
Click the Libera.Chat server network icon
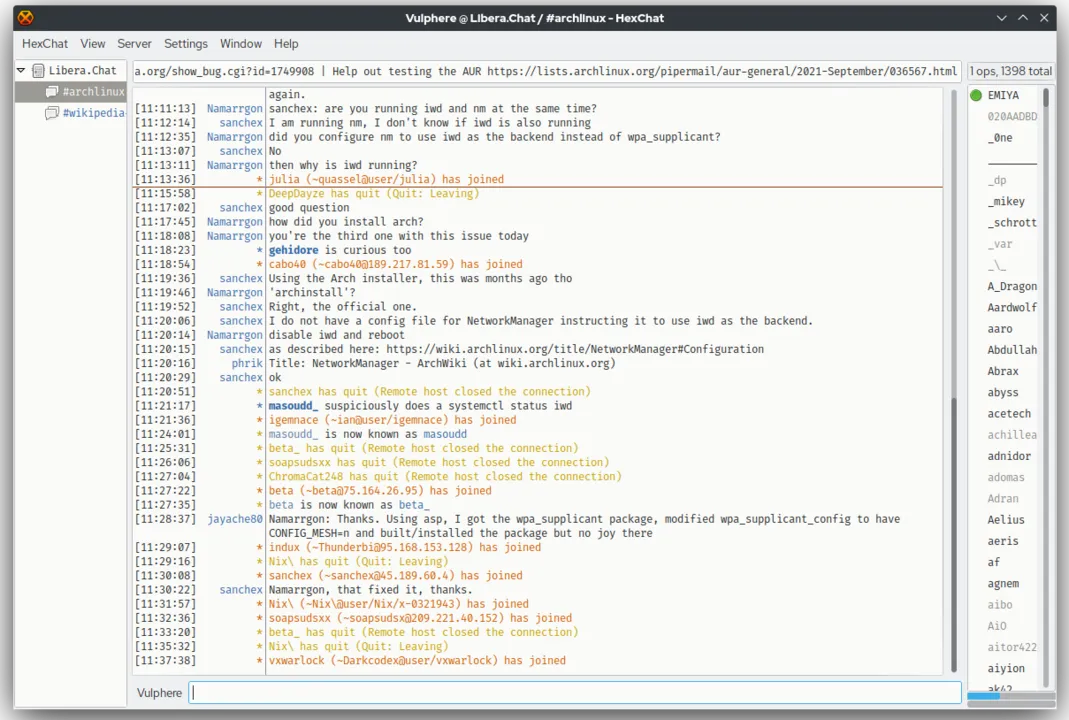[x=36, y=70]
